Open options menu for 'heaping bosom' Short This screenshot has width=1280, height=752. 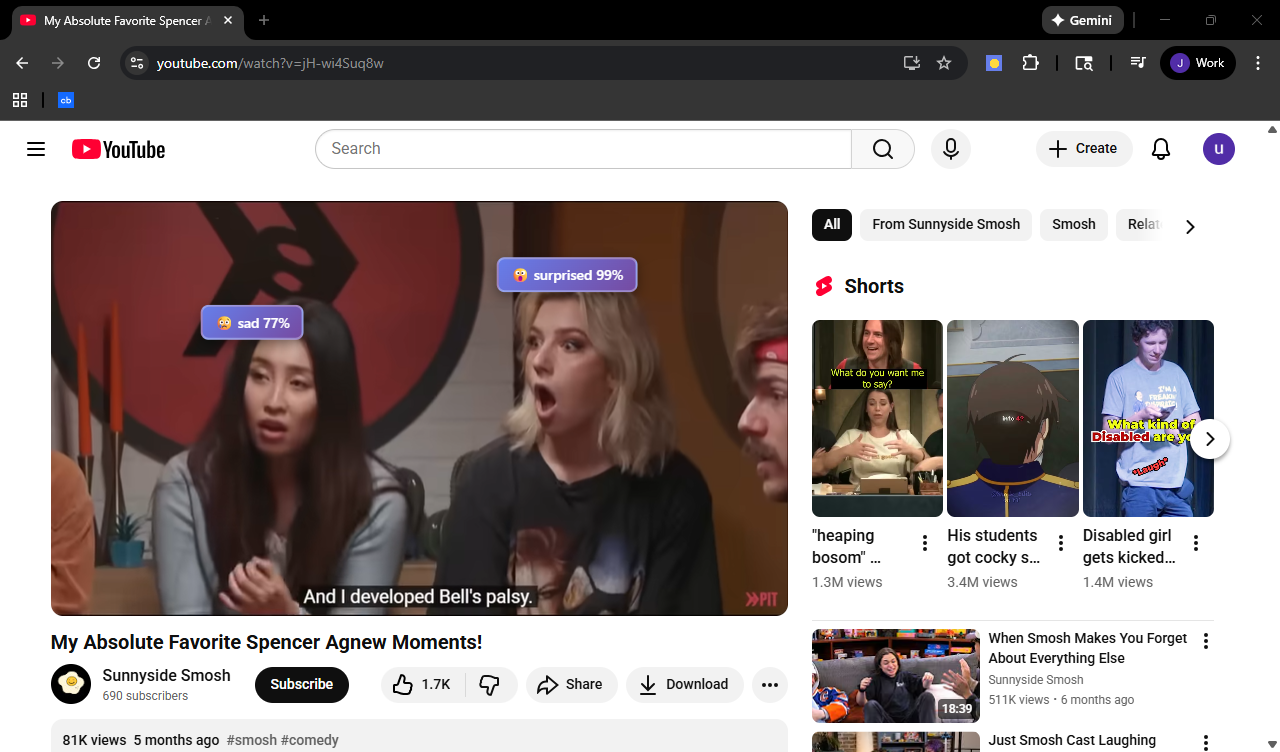coord(924,542)
